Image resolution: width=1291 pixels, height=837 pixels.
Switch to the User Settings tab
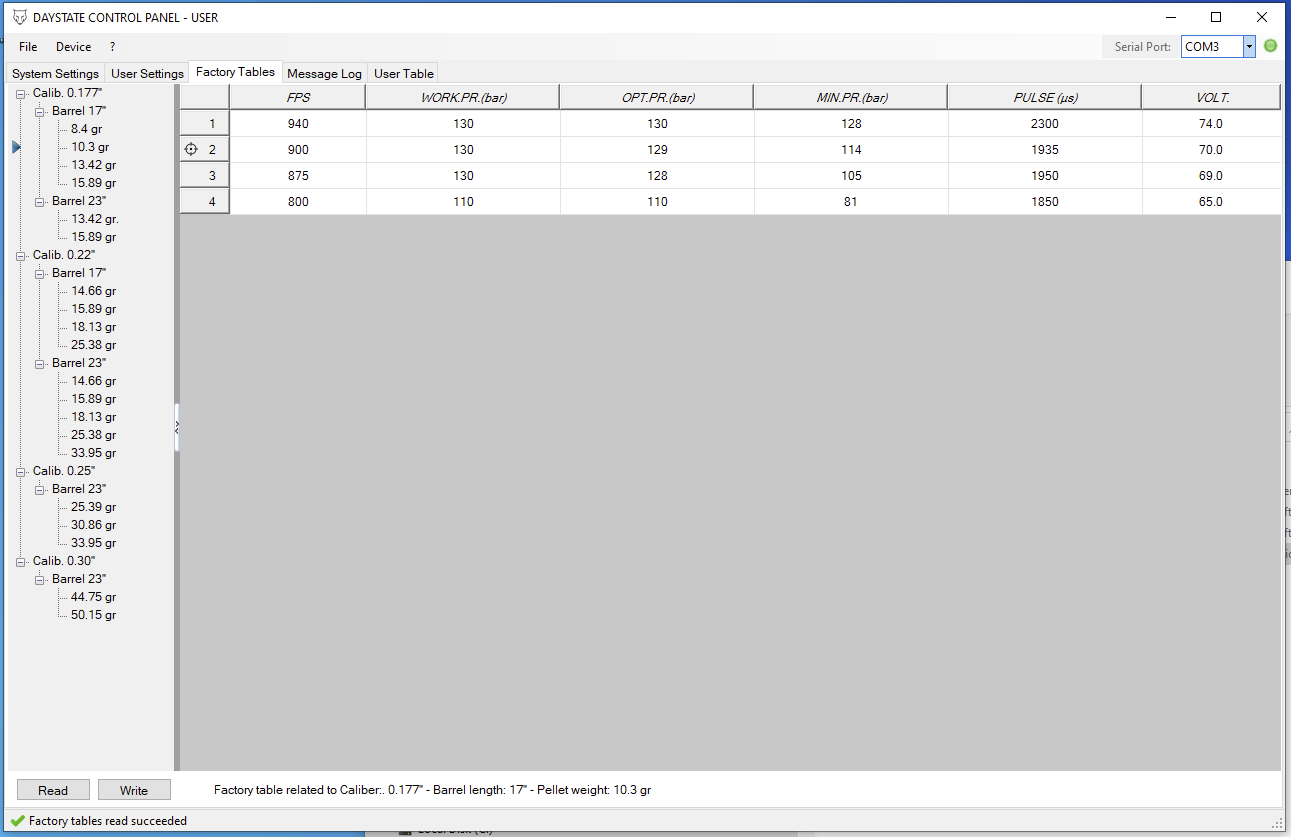click(x=147, y=73)
